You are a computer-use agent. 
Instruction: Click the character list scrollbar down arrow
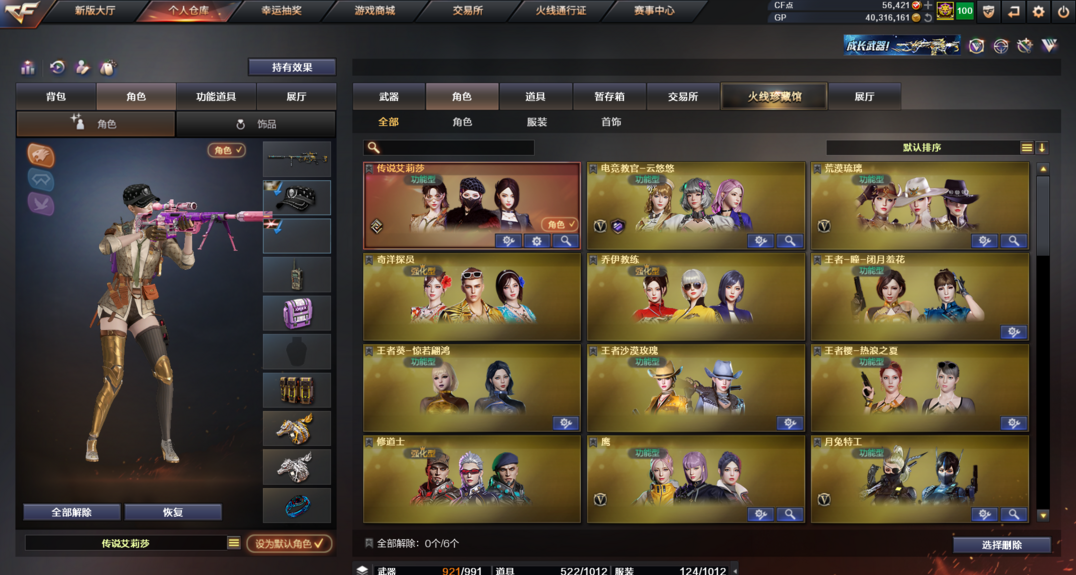[1042, 515]
